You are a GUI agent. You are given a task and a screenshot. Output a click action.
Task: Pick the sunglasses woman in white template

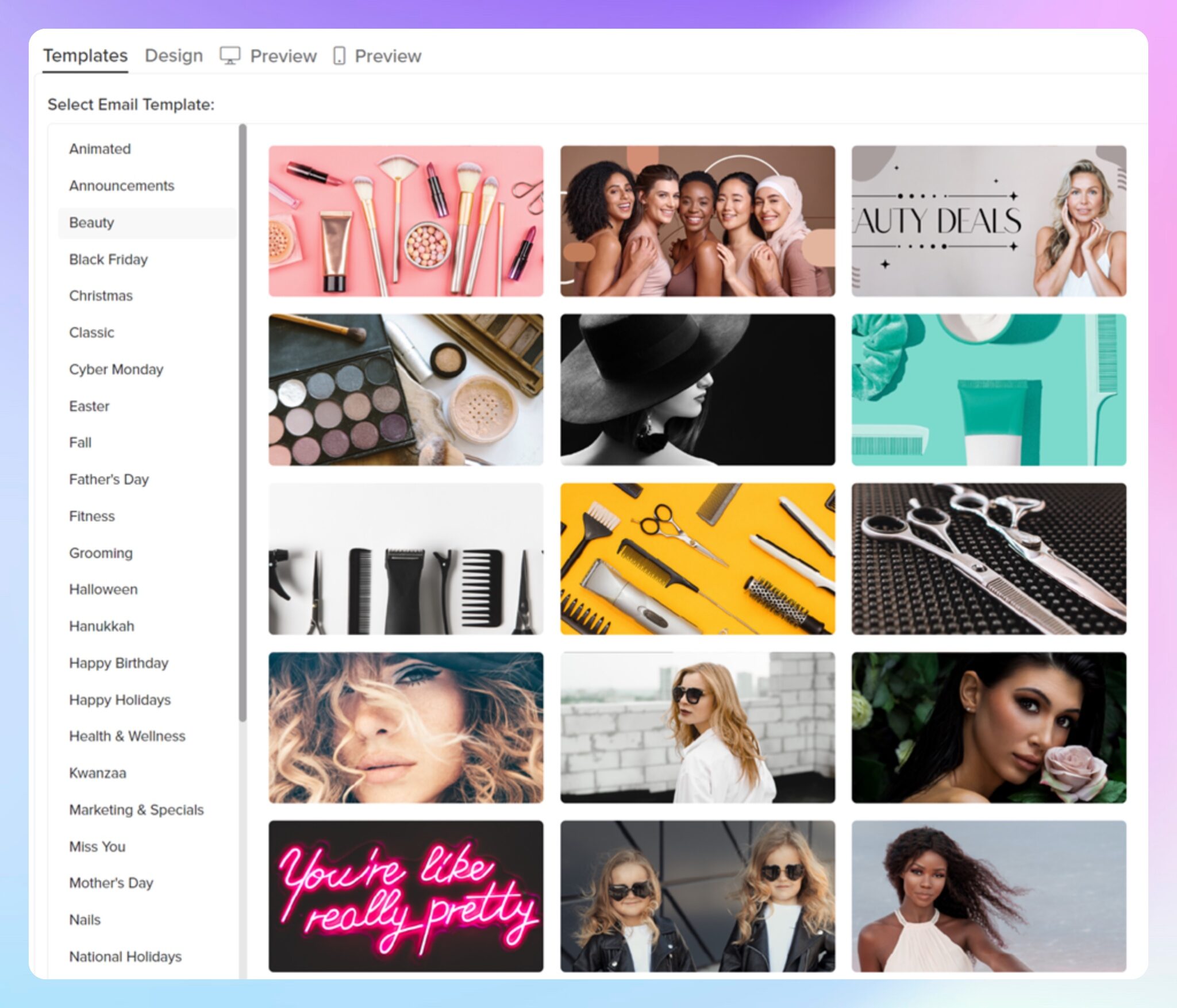tap(698, 728)
